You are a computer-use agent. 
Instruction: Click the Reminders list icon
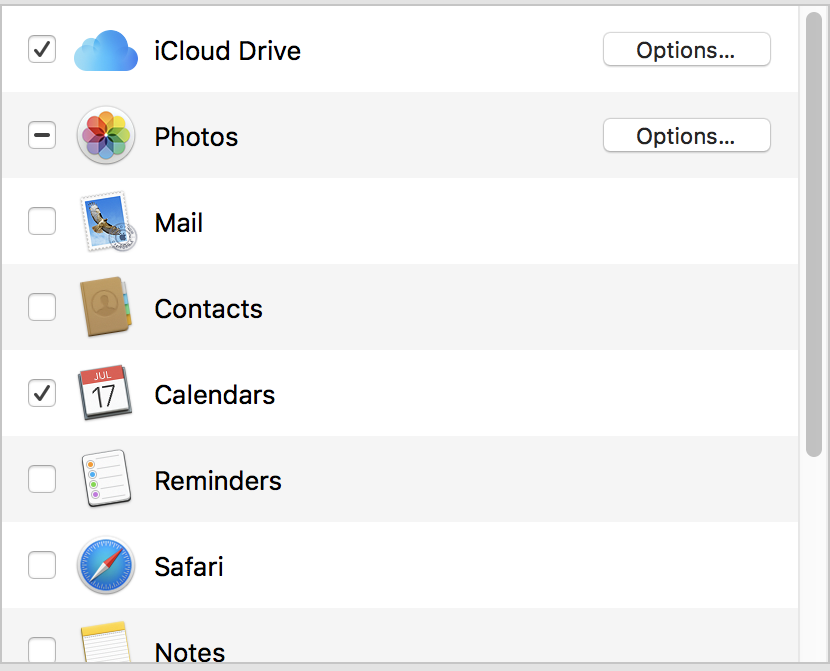[x=106, y=478]
